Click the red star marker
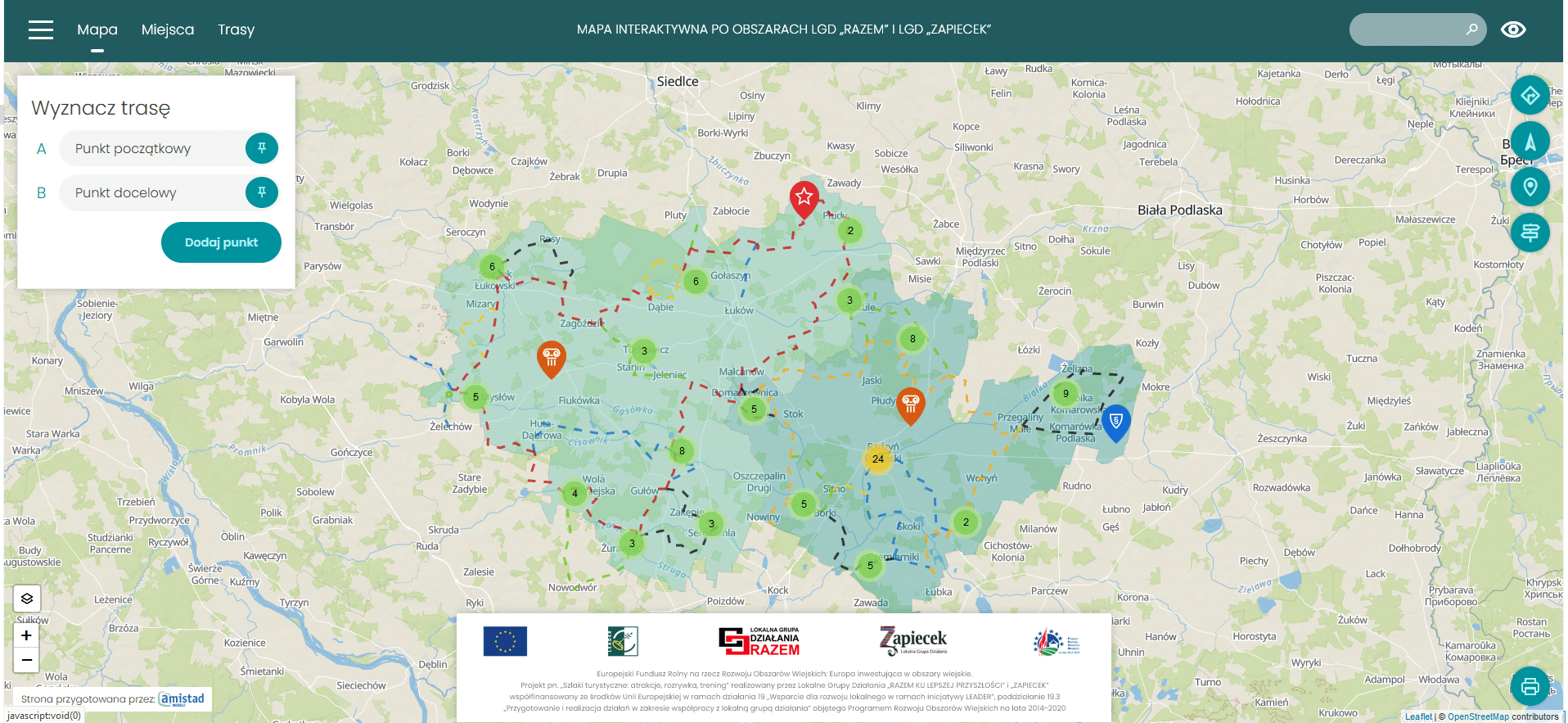This screenshot has height=723, width=1568. pos(804,197)
